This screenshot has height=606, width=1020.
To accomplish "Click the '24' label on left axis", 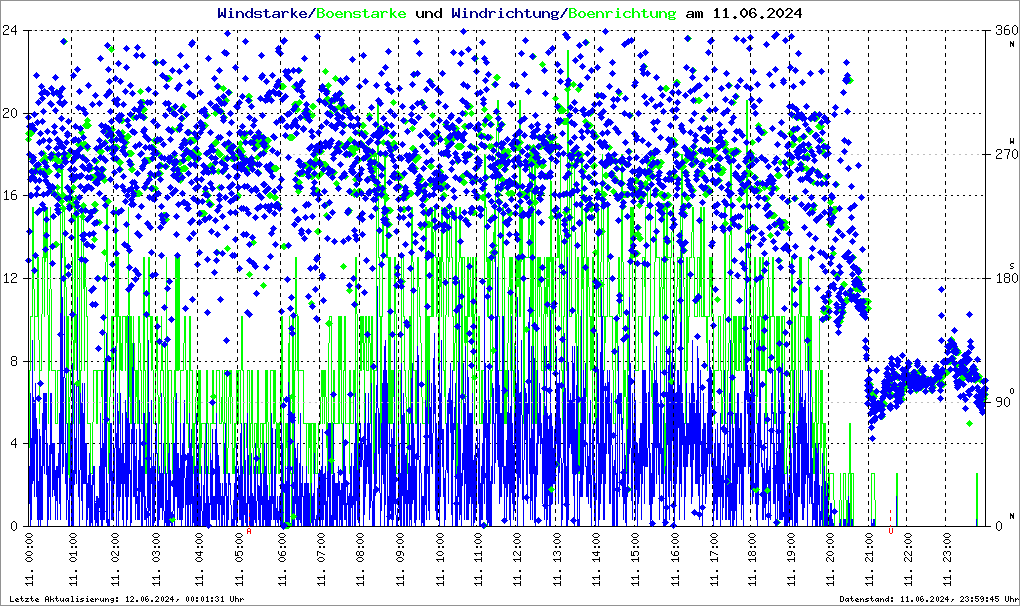I will pyautogui.click(x=12, y=30).
